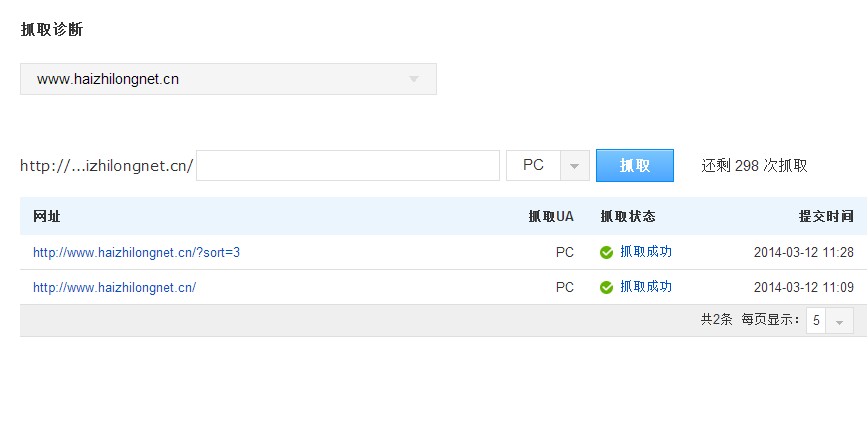Image resolution: width=868 pixels, height=435 pixels.
Task: Open the PC user-agent dropdown arrow
Action: tap(575, 165)
